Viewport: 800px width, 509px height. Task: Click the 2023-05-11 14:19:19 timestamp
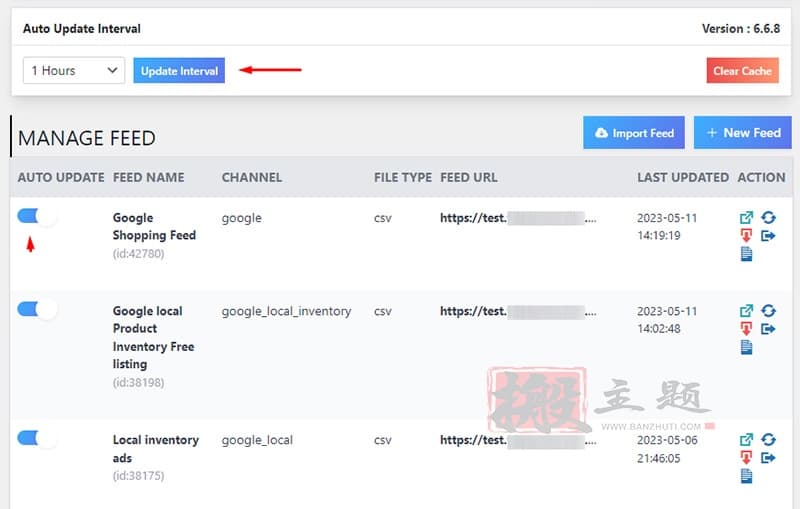[667, 226]
